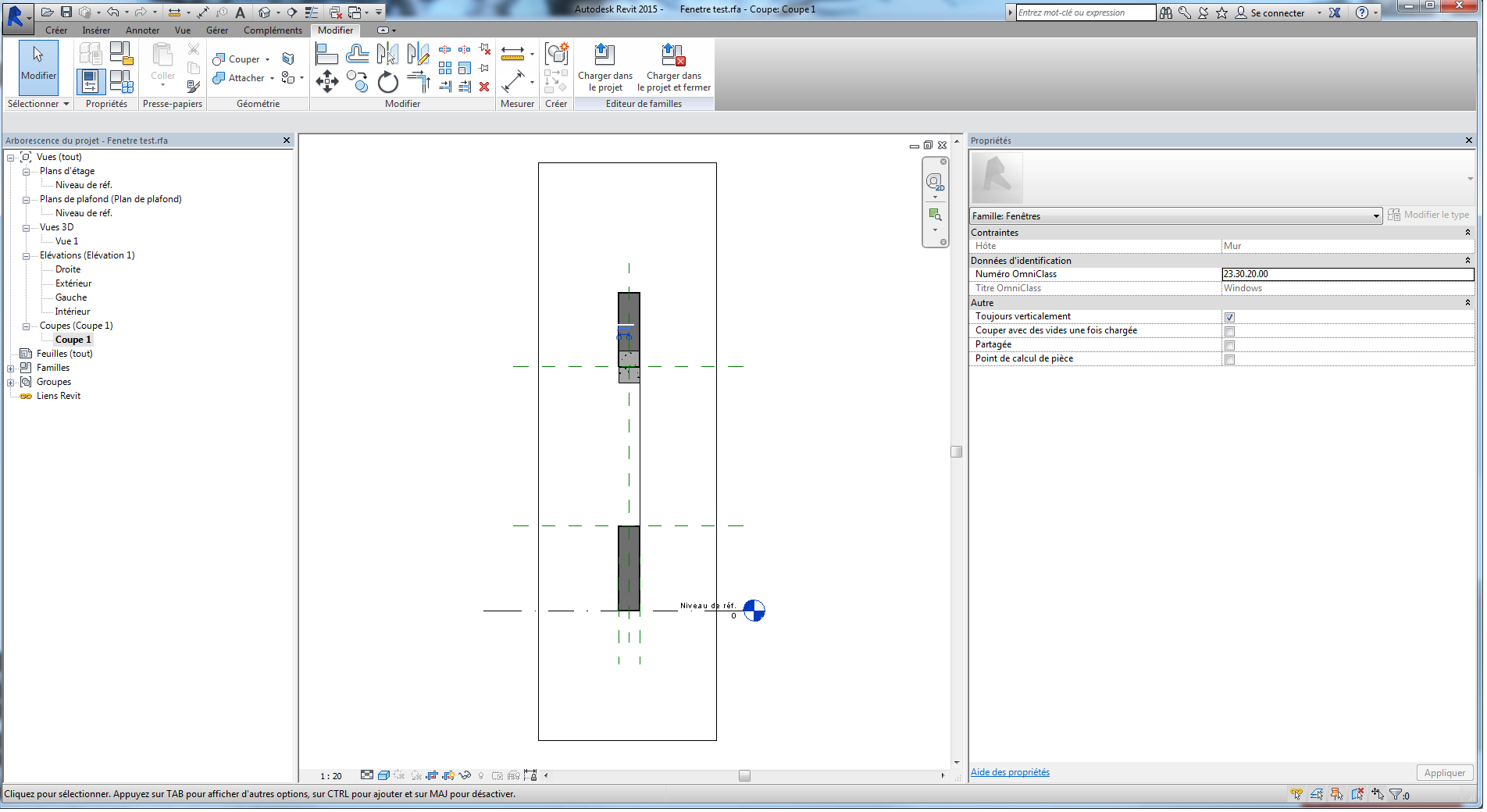Click the Save icon in quick access toolbar
Image resolution: width=1487 pixels, height=812 pixels.
(x=66, y=12)
